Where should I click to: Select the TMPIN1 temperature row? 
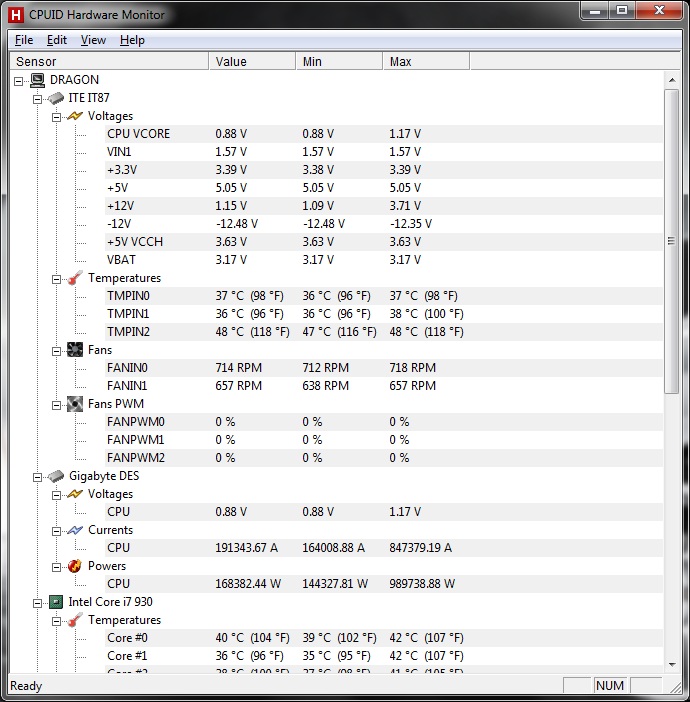pyautogui.click(x=384, y=314)
